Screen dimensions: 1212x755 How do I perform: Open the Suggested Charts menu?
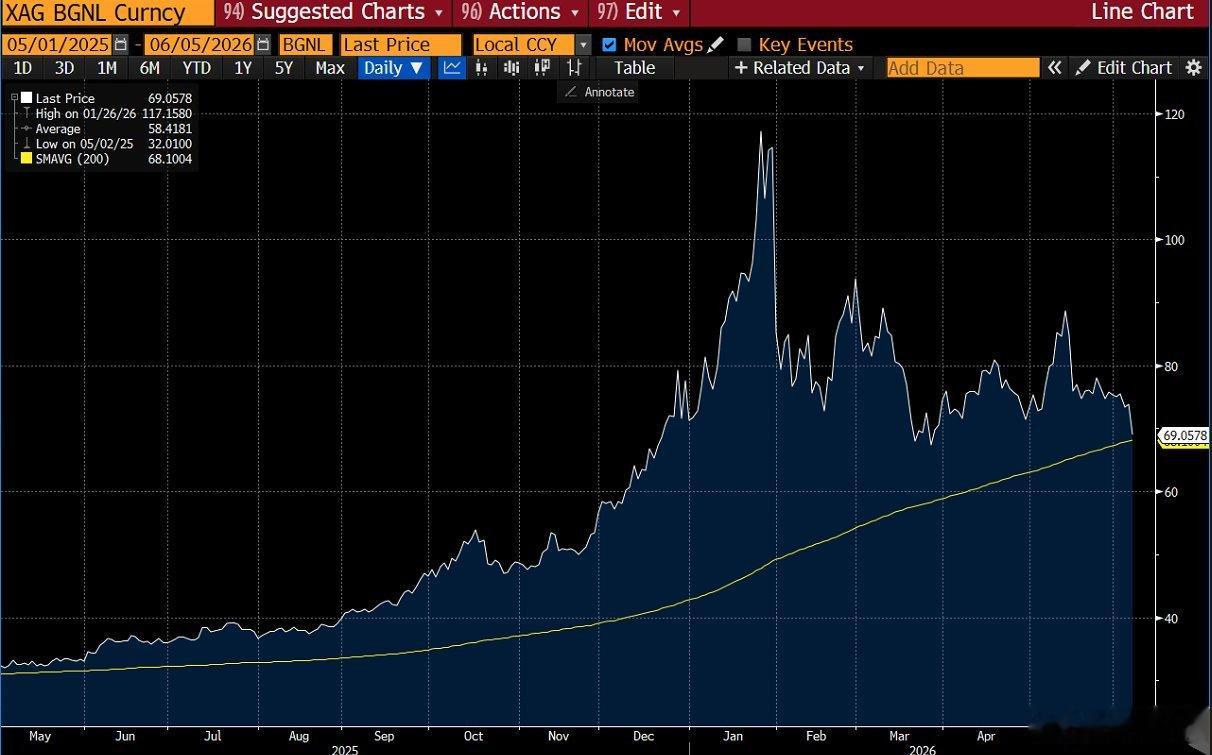[x=333, y=12]
